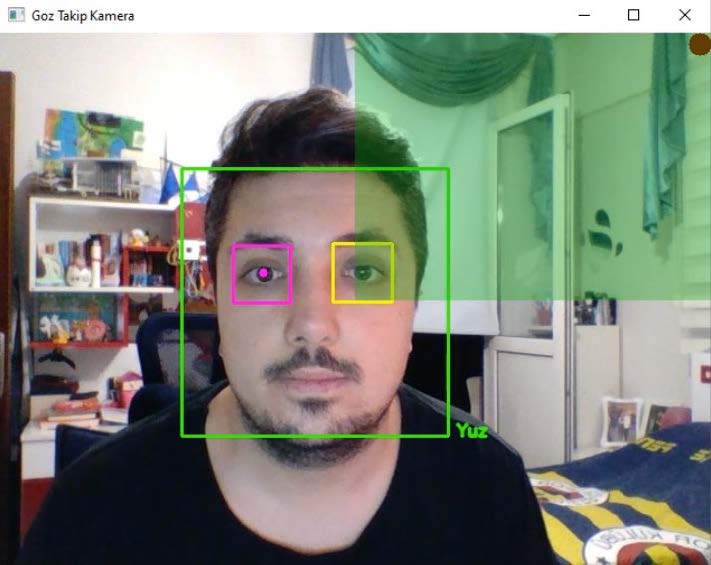Click the eye inside the yellow box
Viewport: 711px width, 565px height.
(x=361, y=273)
